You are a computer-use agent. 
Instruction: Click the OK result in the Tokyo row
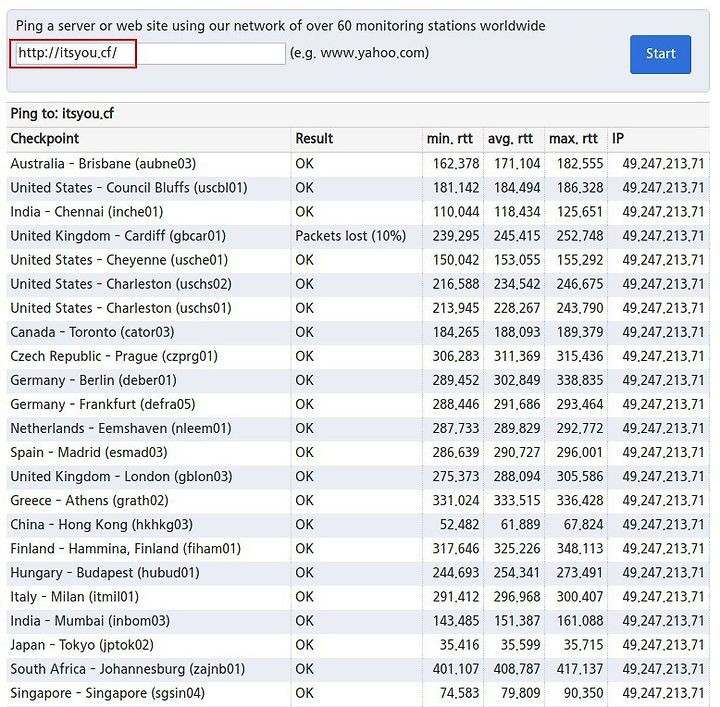click(304, 645)
